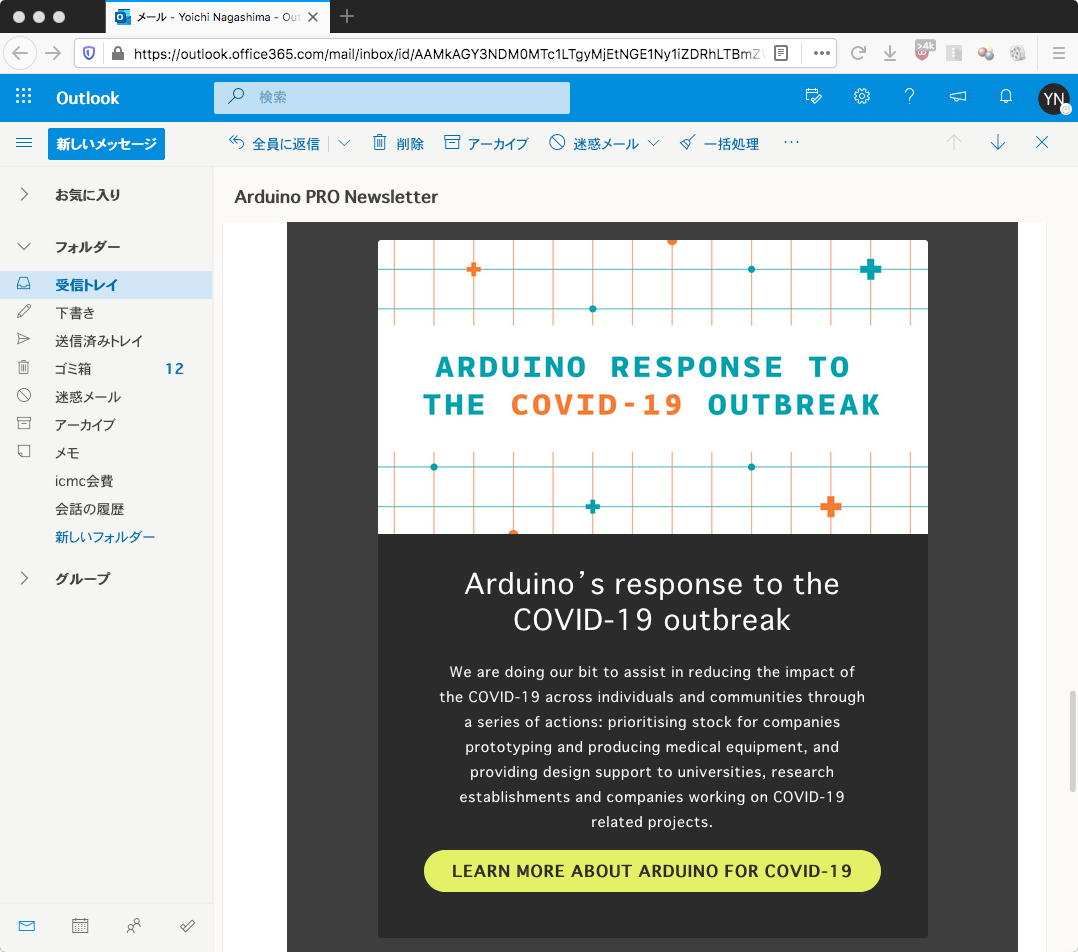Collapse the フォルダー folders section
This screenshot has height=952, width=1078.
[24, 246]
